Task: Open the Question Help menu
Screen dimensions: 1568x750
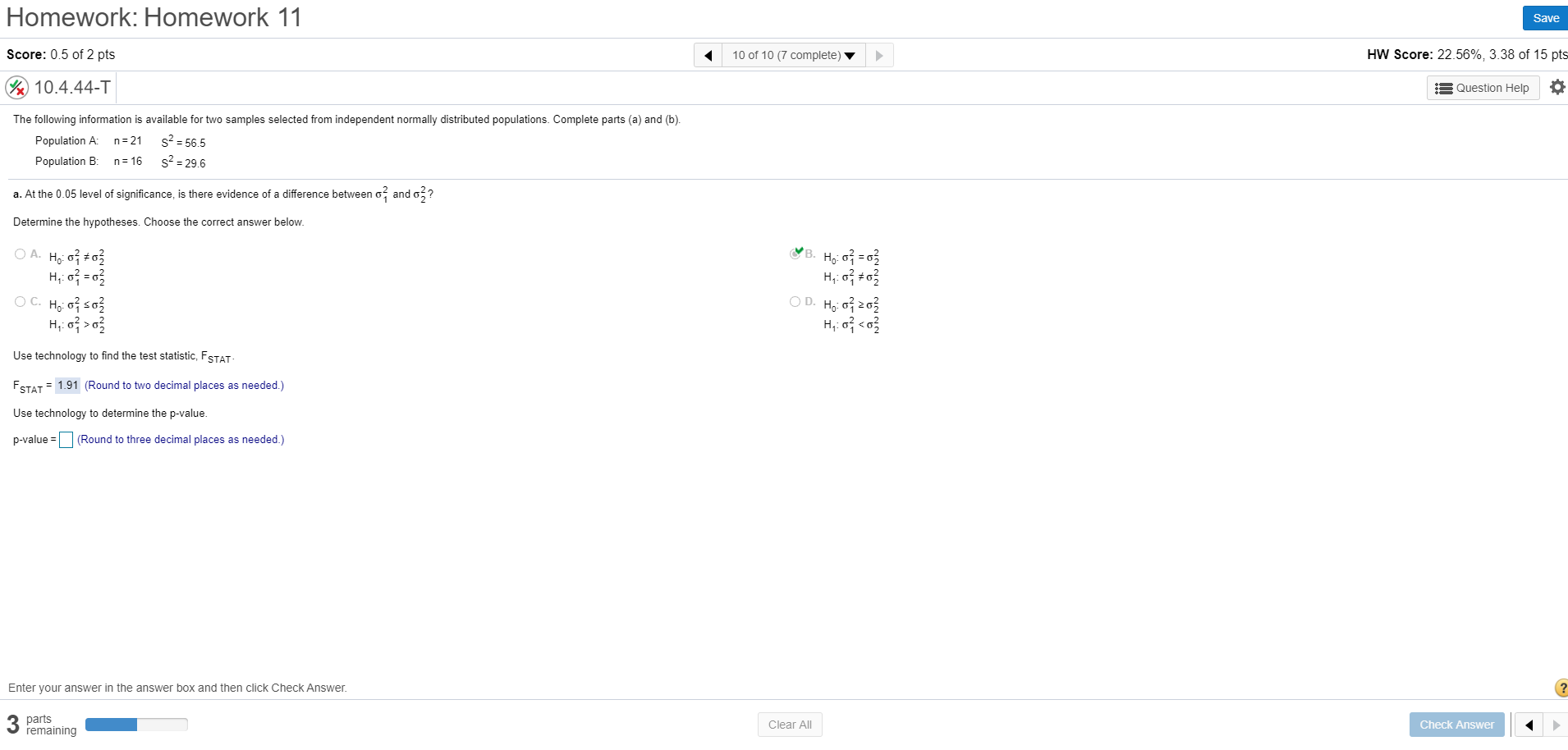Action: pos(1483,88)
